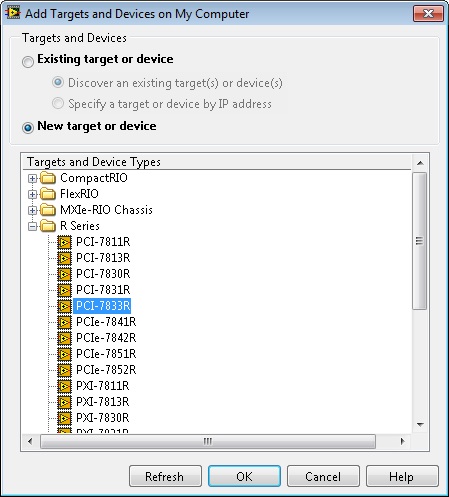Click the horizontal scrollbar thumb
This screenshot has width=449, height=497.
pos(208,442)
